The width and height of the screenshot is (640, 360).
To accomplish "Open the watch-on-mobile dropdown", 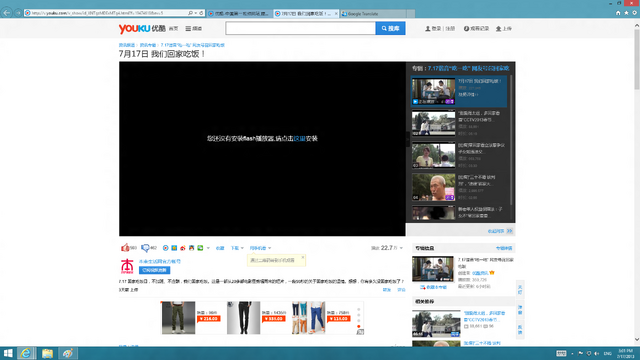I will tap(260, 248).
